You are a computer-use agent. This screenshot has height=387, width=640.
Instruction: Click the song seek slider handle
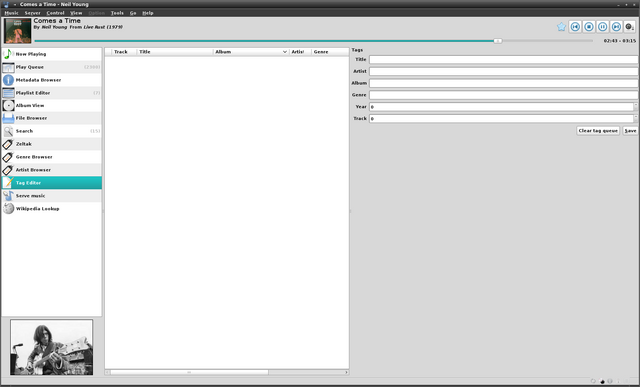tap(498, 41)
